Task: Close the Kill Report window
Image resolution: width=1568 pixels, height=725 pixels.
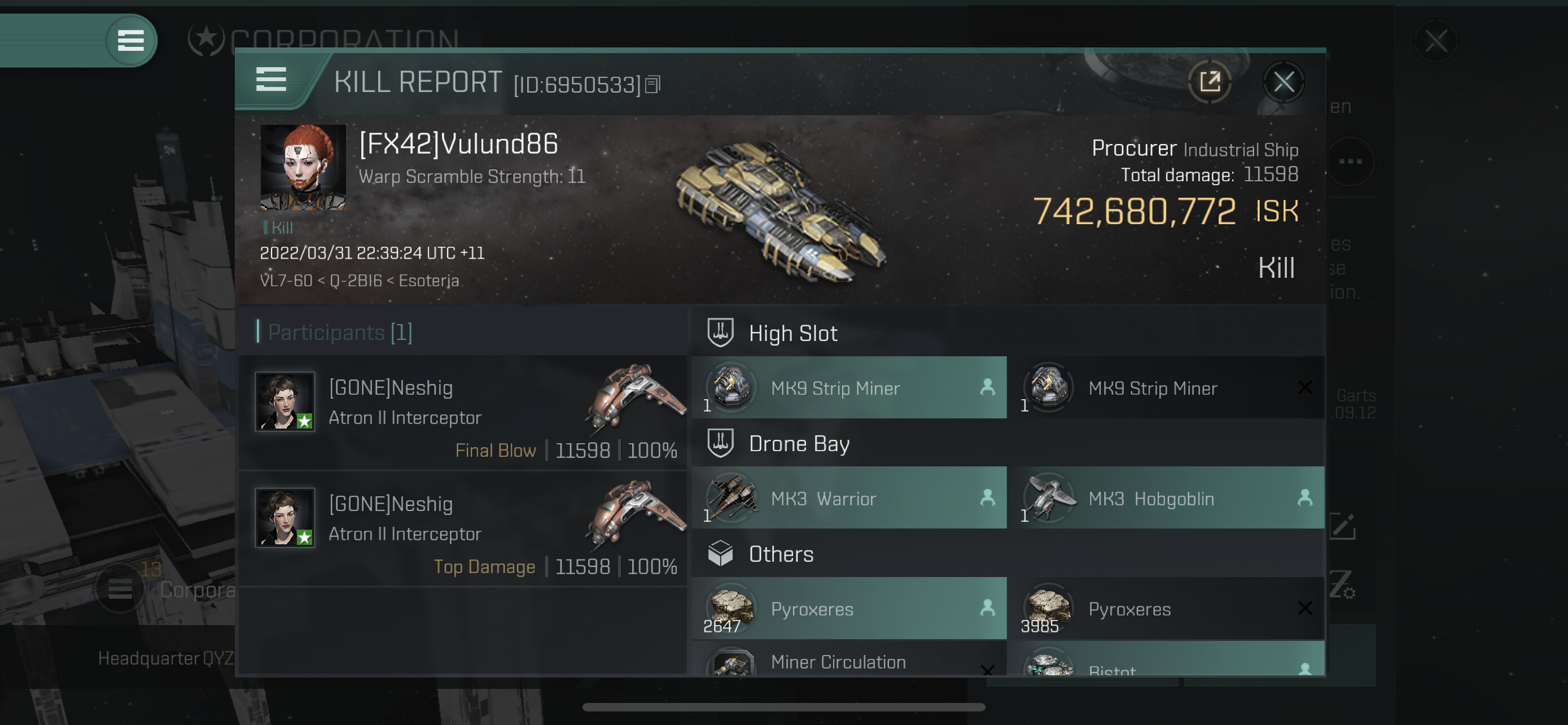Action: (1284, 81)
